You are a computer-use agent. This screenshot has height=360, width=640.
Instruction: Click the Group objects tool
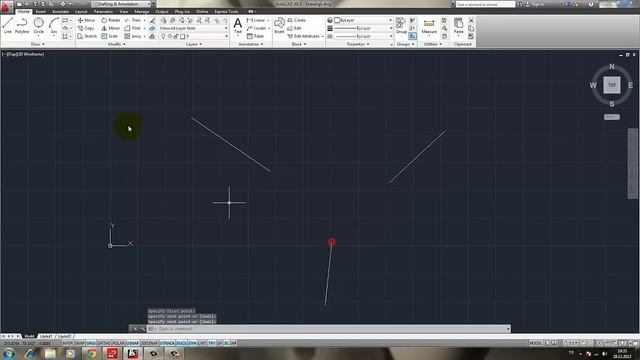401,25
